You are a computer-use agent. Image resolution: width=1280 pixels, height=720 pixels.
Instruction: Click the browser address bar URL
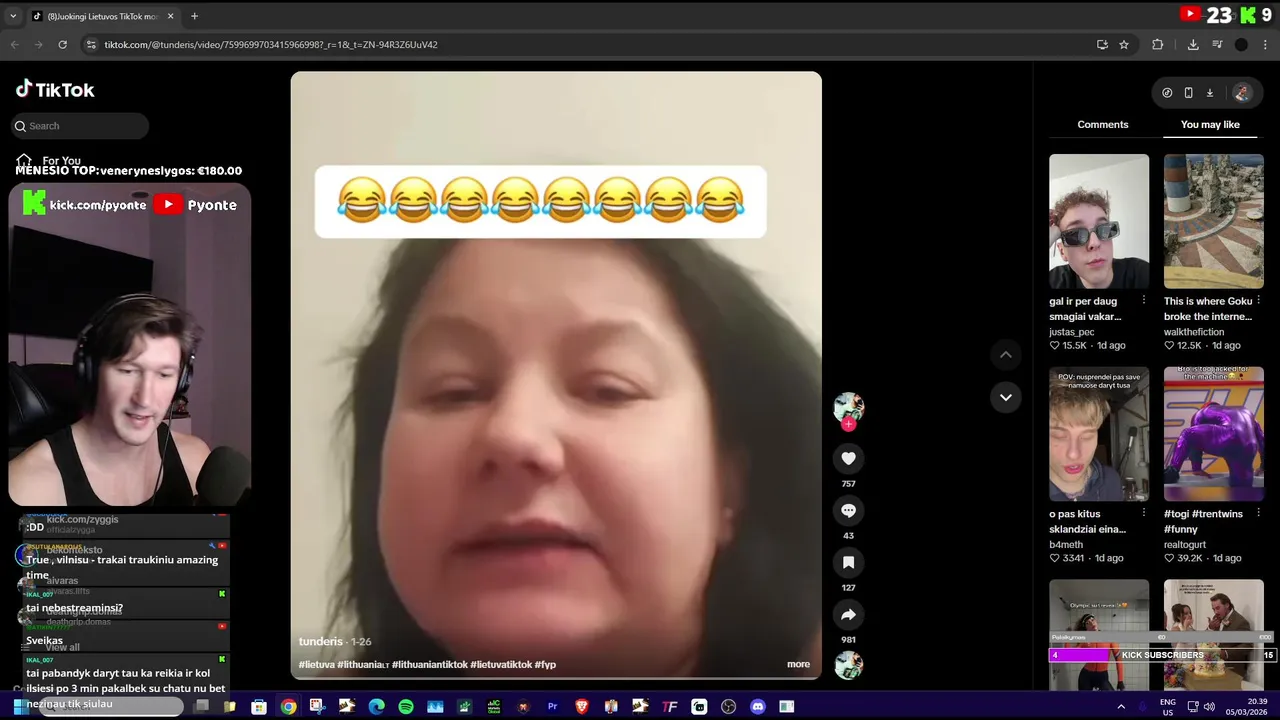click(x=271, y=44)
